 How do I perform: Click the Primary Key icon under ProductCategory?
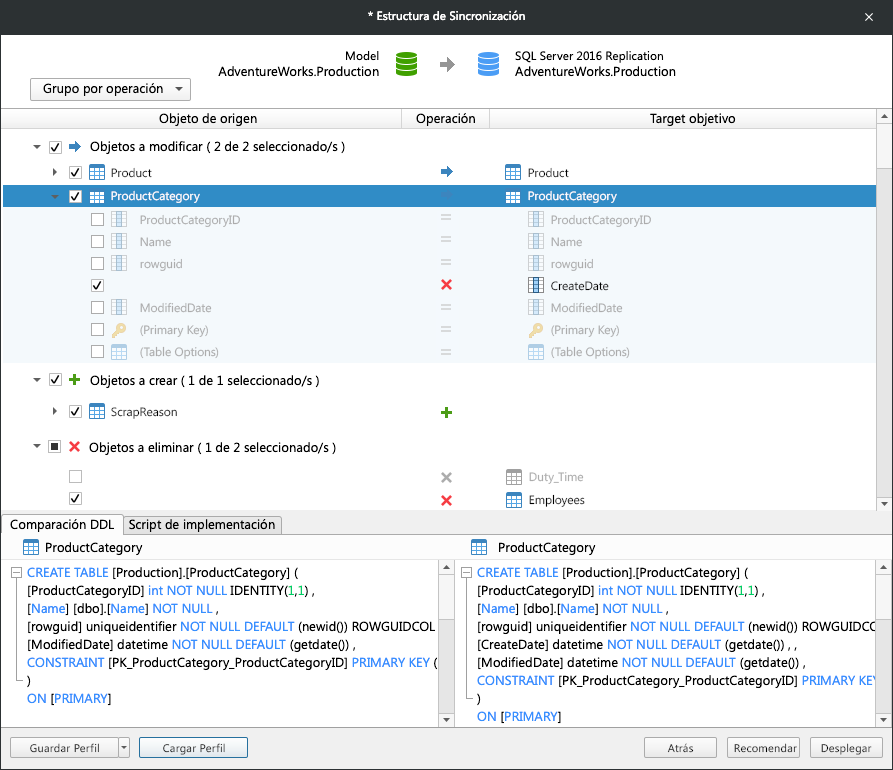pyautogui.click(x=119, y=330)
